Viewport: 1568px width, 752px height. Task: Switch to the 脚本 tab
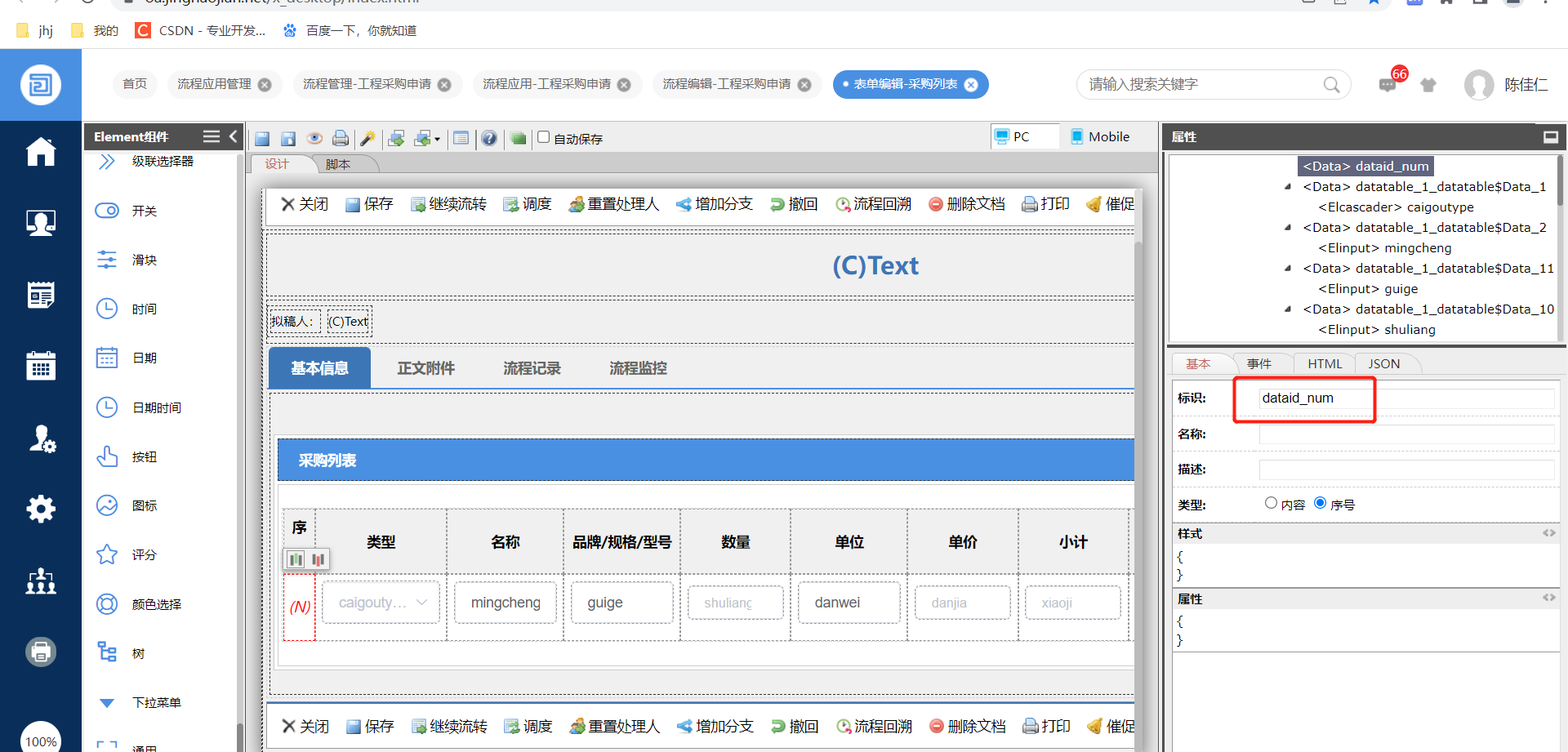(x=338, y=164)
